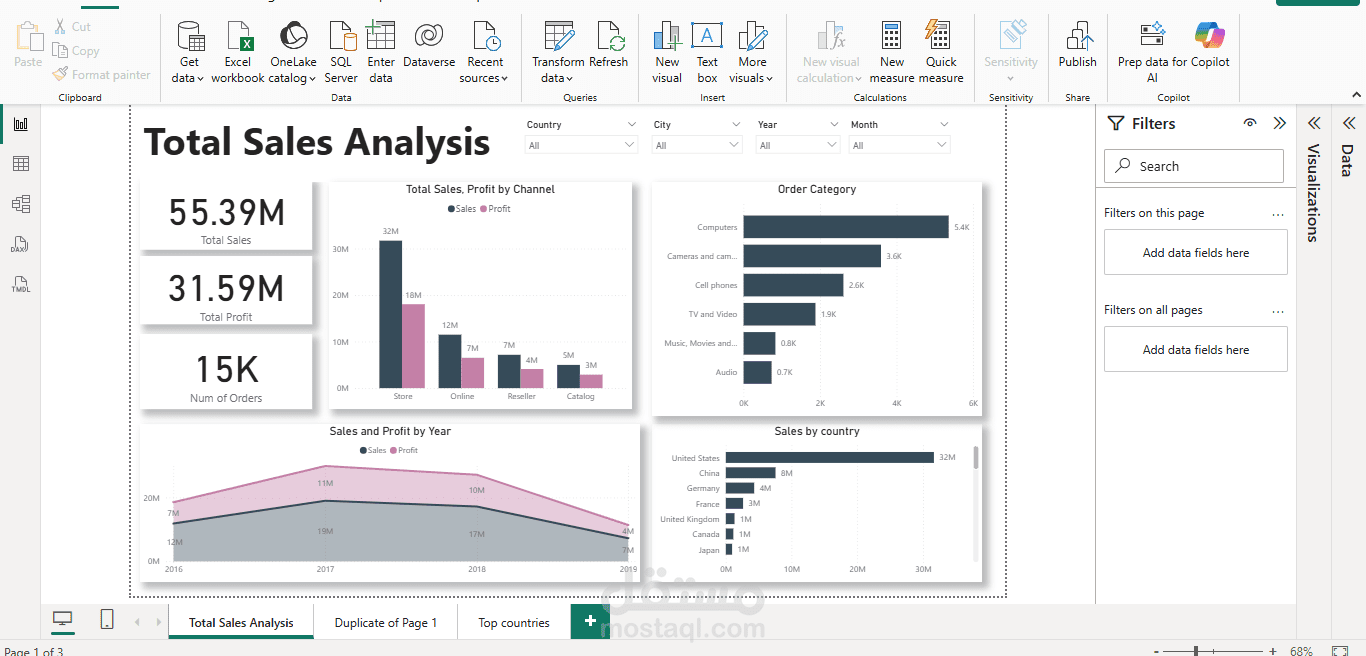Expand the Visualizations pane

point(1314,123)
